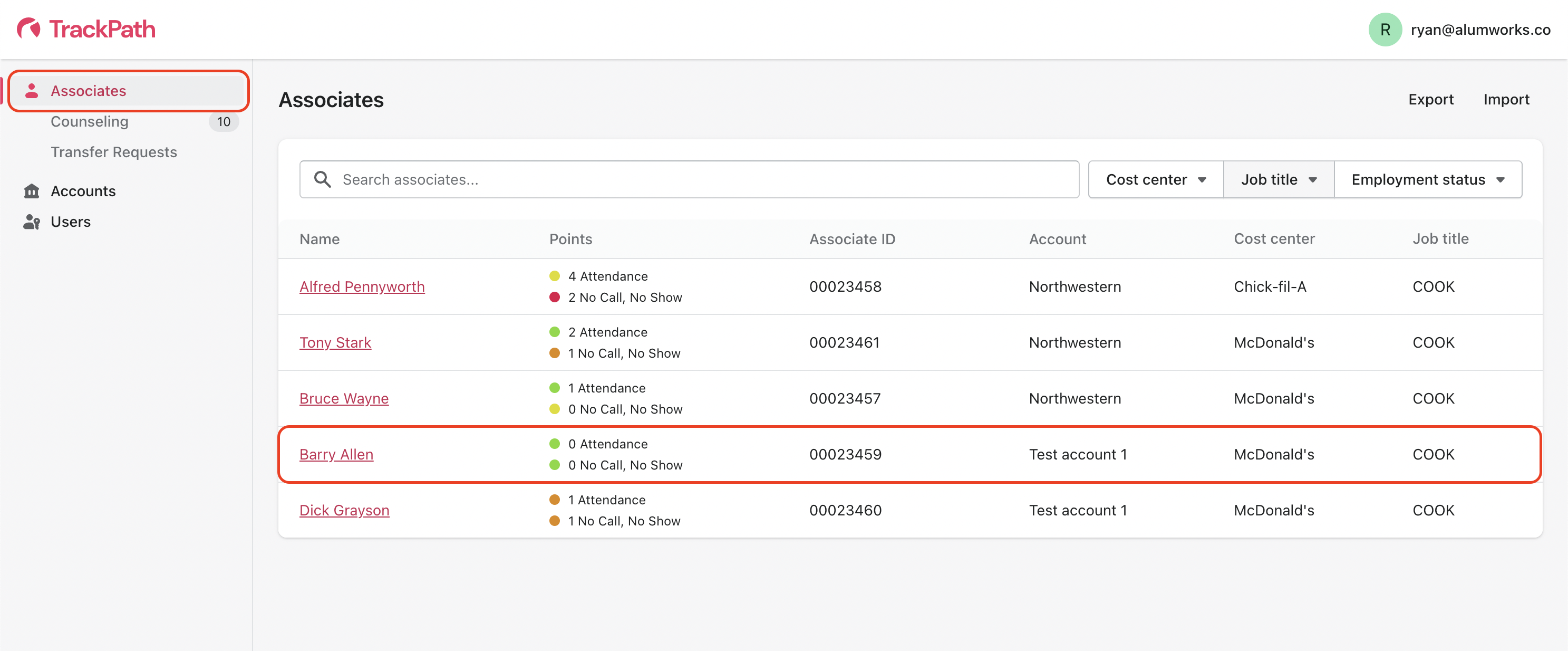Click the search magnifying glass icon
Screen dimensions: 1568x651
coord(322,180)
